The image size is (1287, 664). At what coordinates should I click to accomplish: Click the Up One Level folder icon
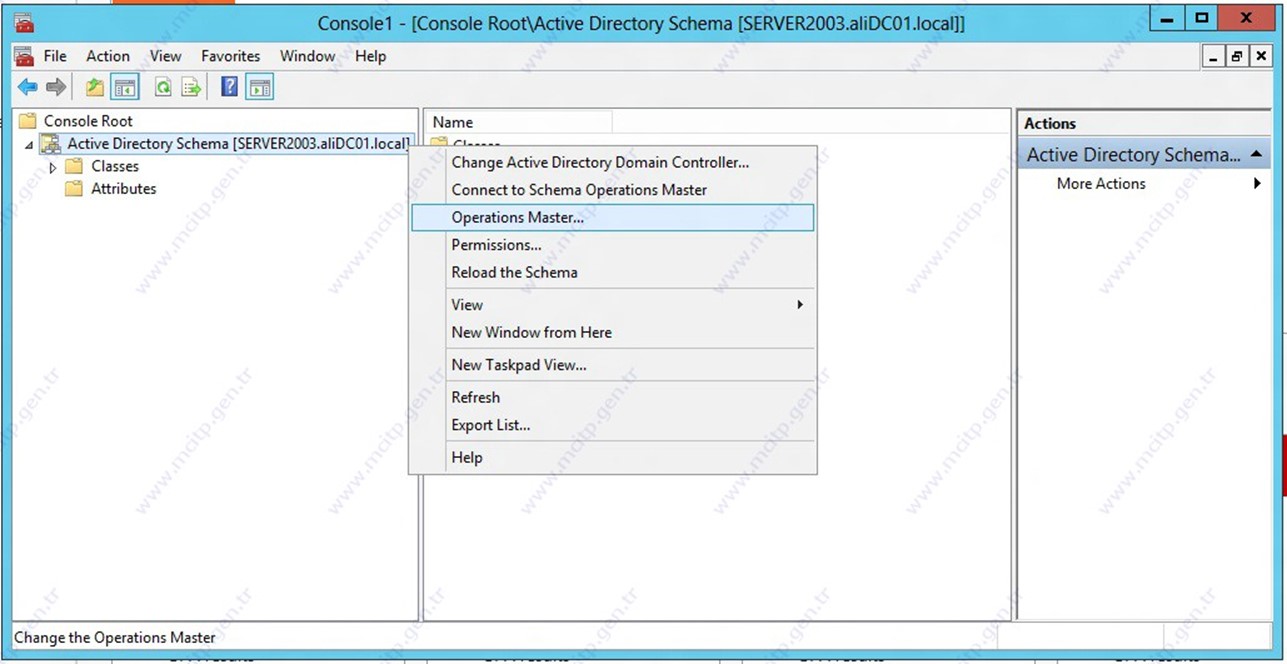[95, 88]
